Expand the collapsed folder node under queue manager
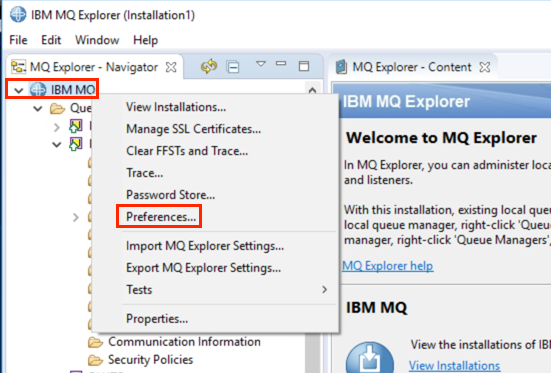This screenshot has width=551, height=373. [x=76, y=218]
